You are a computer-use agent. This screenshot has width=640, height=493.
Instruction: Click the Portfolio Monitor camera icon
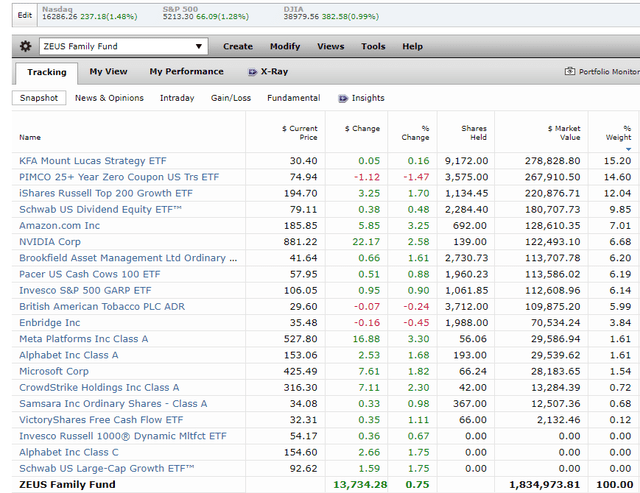click(x=570, y=72)
